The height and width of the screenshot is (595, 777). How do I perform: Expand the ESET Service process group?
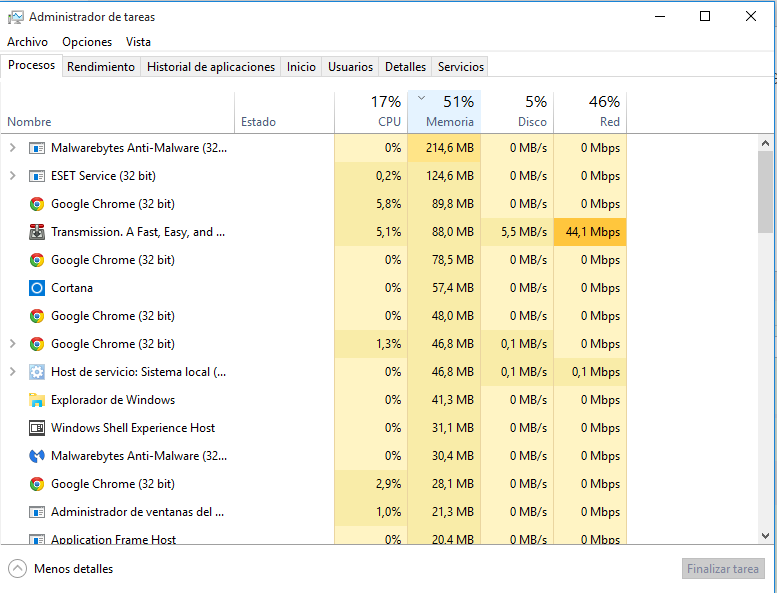12,176
